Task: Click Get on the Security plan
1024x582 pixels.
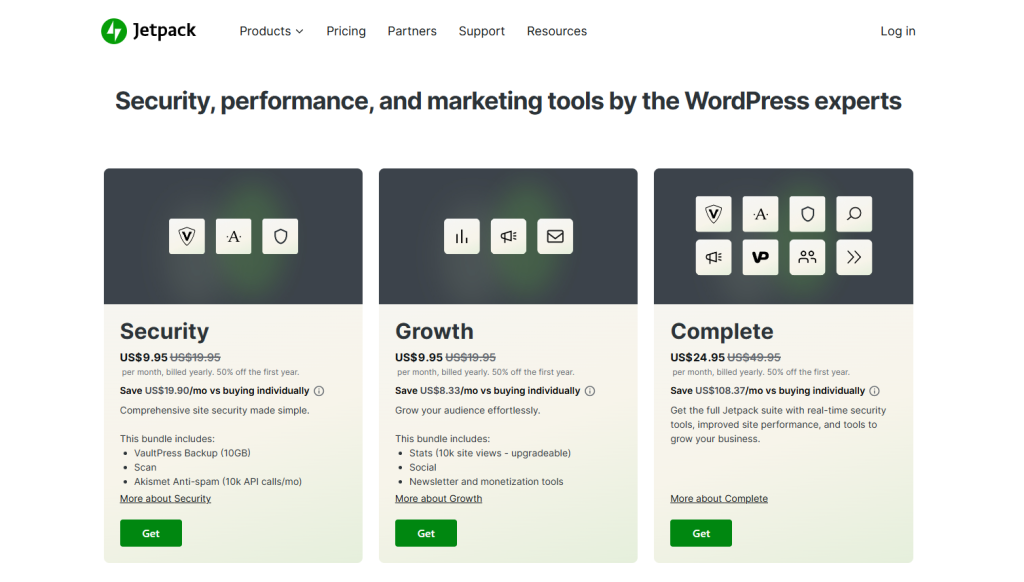Action: coord(150,533)
